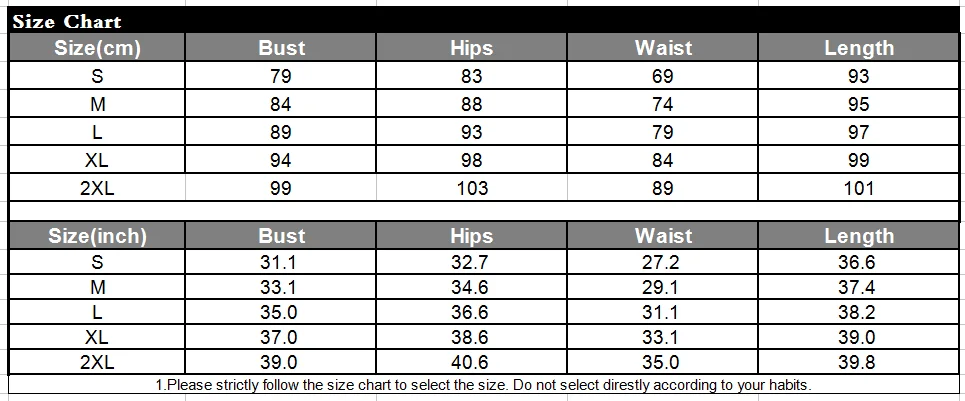Select the bust cell showing 31.1 for size S
Image resolution: width=965 pixels, height=401 pixels.
tap(281, 263)
